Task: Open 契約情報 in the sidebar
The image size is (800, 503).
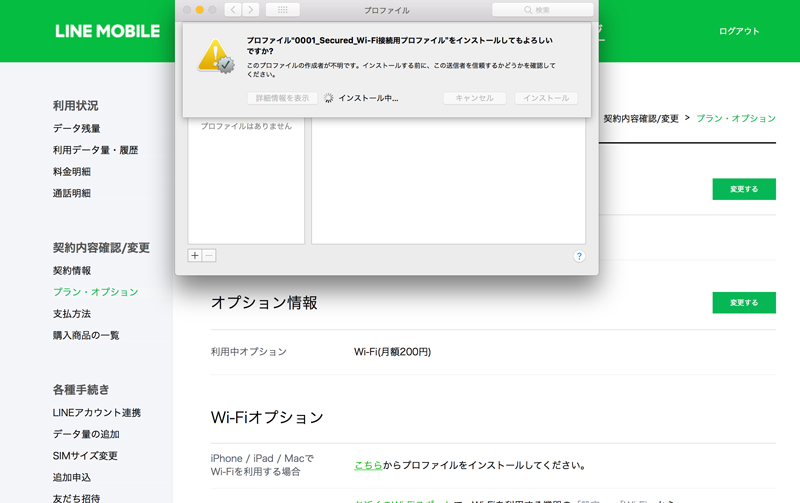Action: pos(72,270)
